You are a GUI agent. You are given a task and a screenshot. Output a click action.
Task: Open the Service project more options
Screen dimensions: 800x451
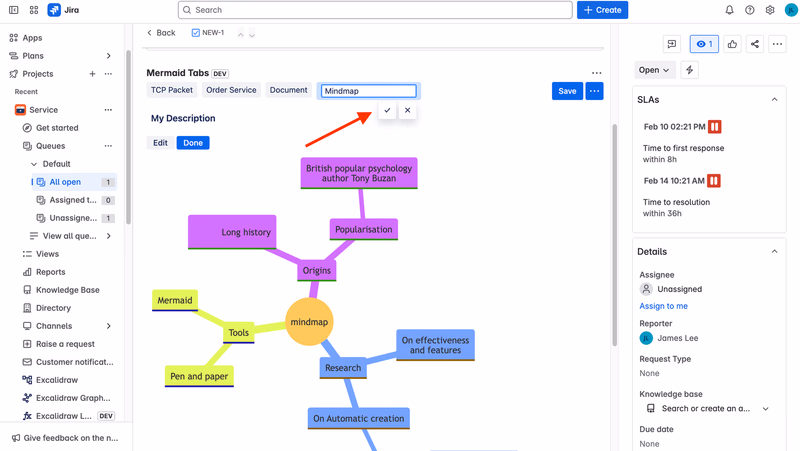click(108, 110)
